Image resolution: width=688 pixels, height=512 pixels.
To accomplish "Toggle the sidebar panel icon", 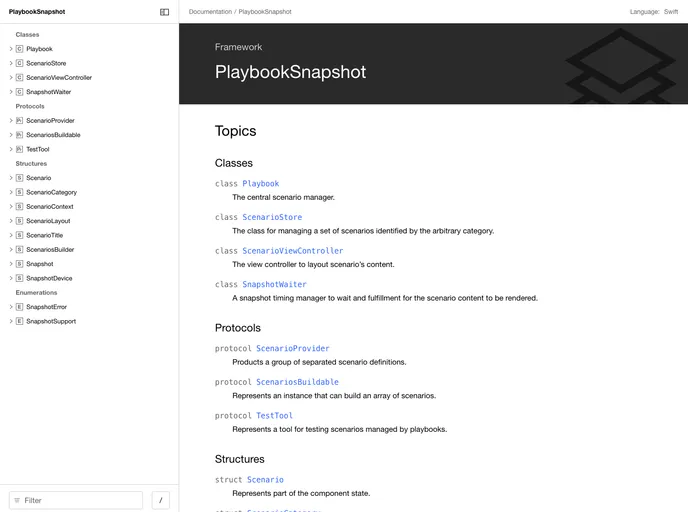I will (x=164, y=12).
